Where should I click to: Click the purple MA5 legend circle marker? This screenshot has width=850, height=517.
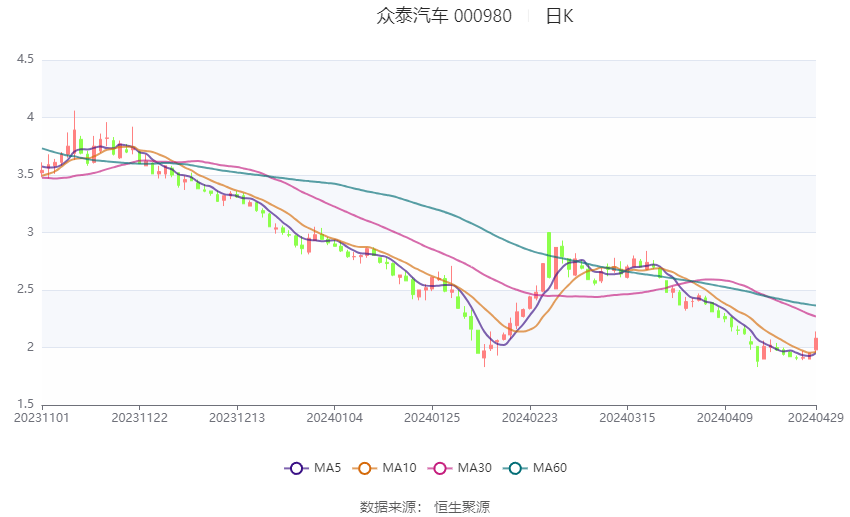(296, 468)
